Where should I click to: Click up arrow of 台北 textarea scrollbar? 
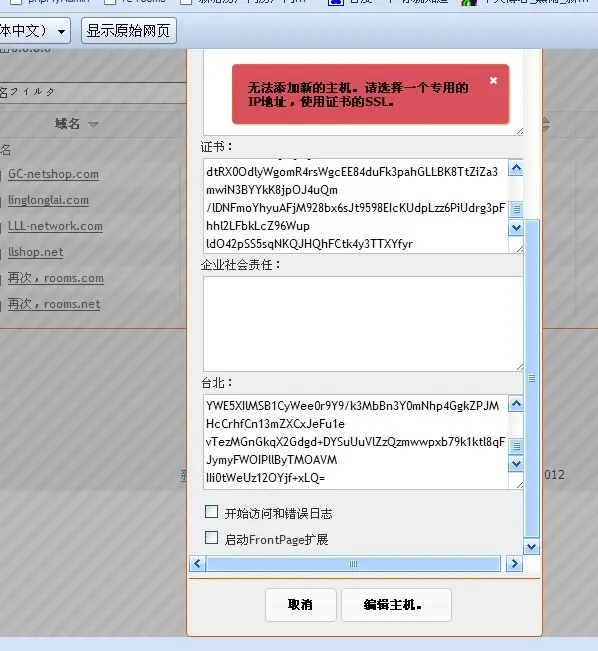[x=516, y=404]
